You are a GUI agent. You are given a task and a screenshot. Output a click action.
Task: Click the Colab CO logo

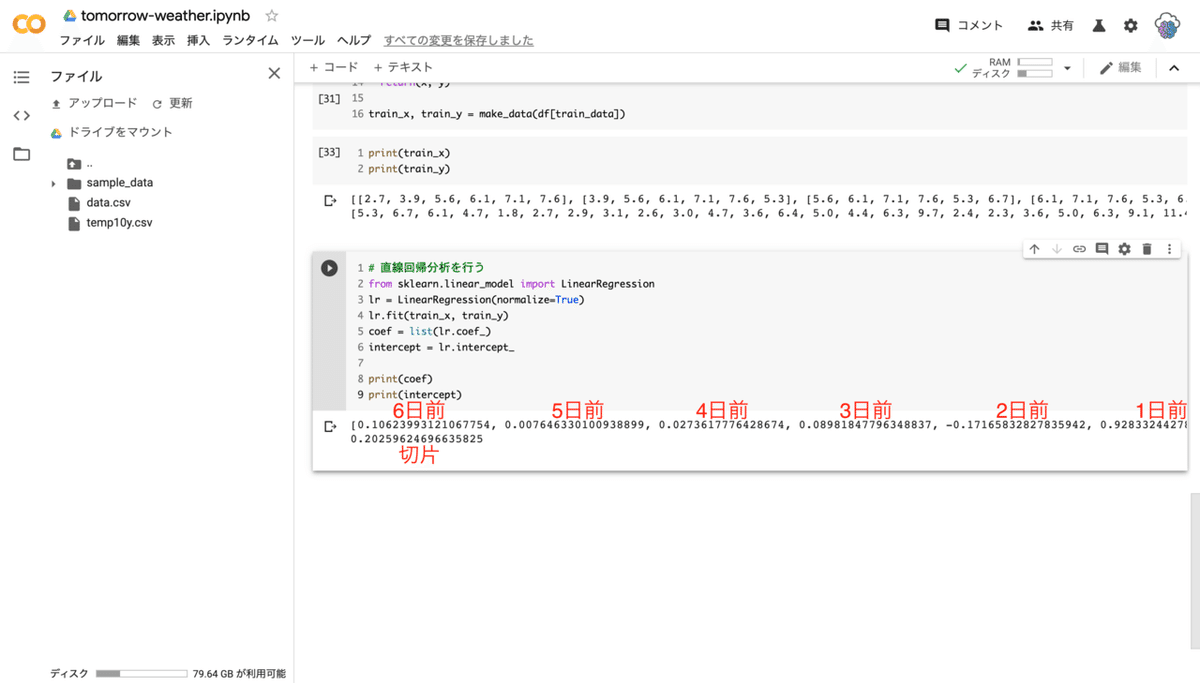(28, 25)
